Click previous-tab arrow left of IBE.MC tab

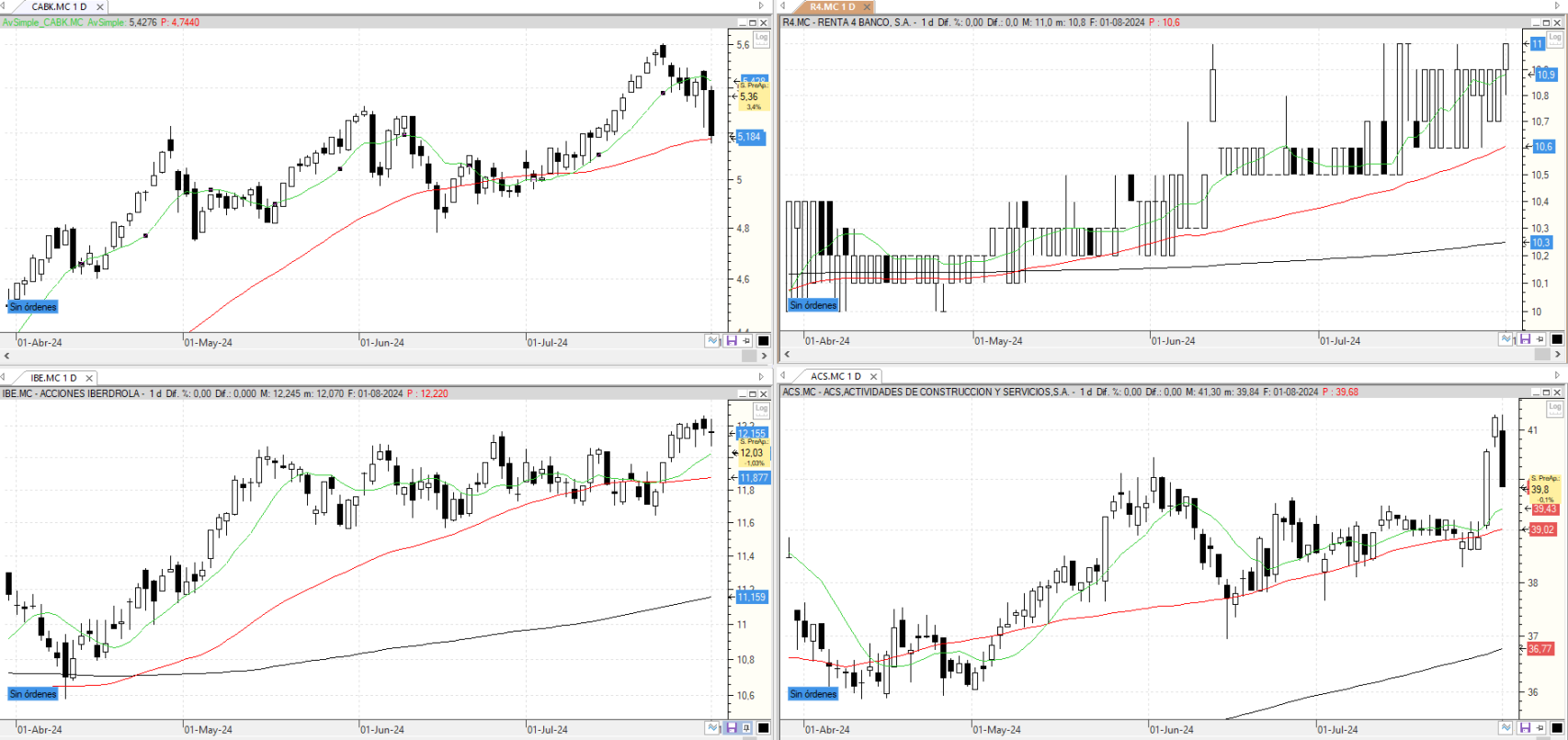point(4,377)
